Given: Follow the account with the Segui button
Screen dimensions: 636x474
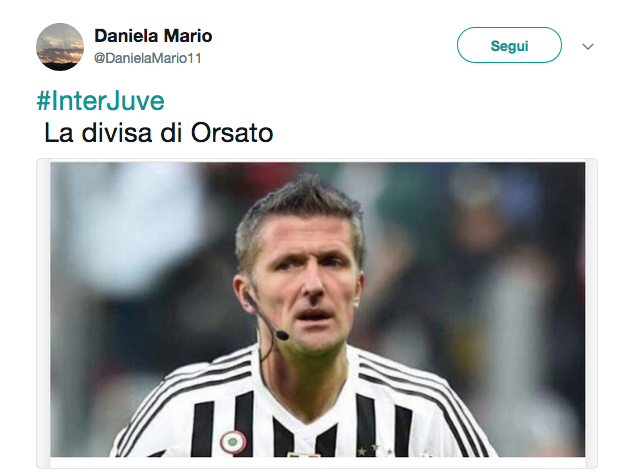Looking at the screenshot, I should click(509, 45).
